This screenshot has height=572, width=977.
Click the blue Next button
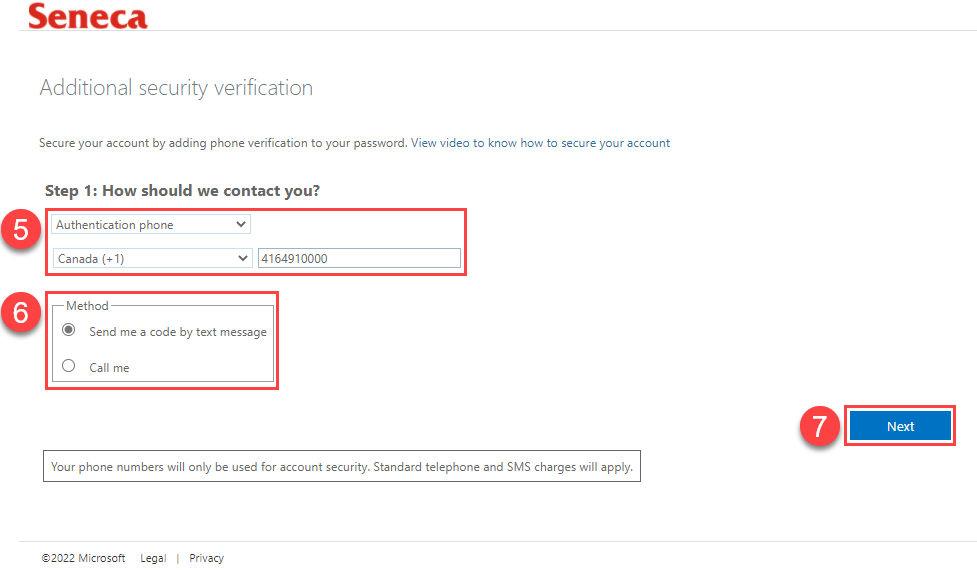[x=900, y=426]
